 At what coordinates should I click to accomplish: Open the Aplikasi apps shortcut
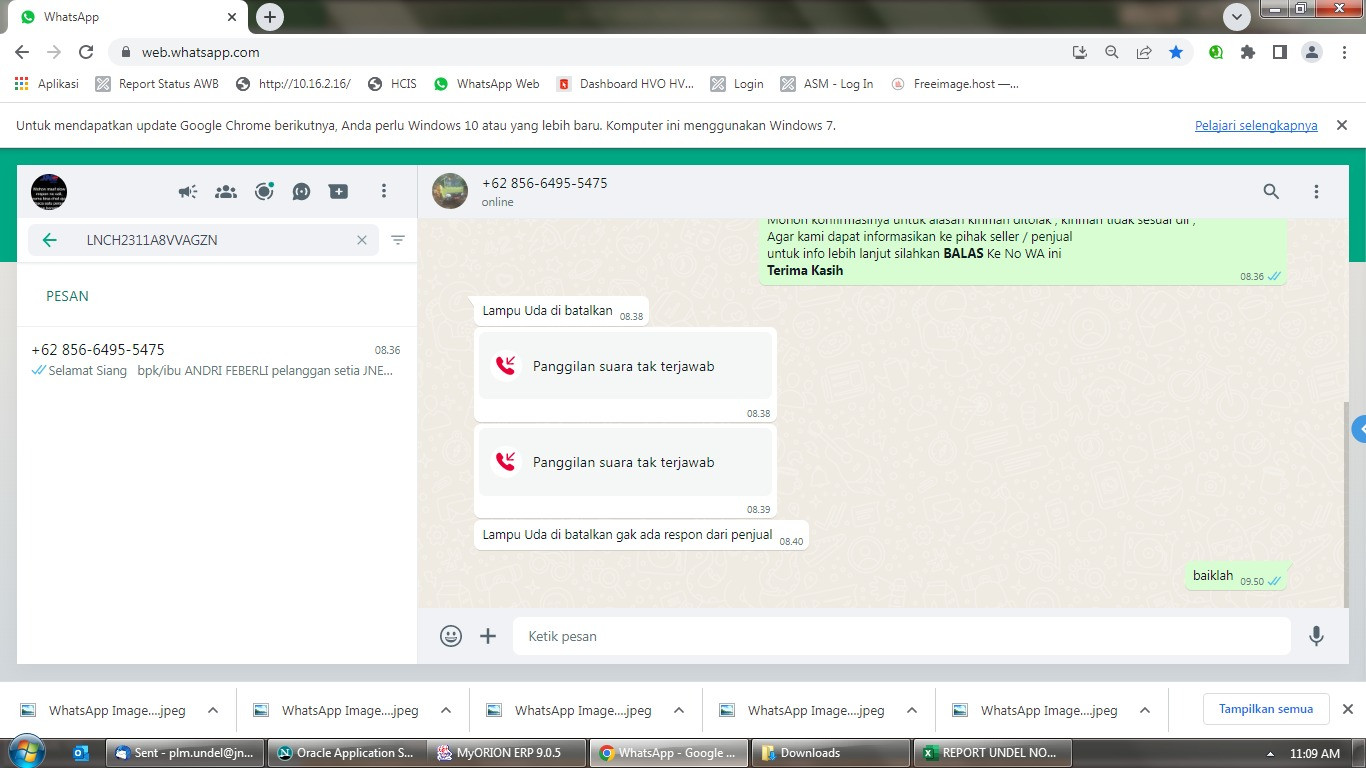click(47, 84)
